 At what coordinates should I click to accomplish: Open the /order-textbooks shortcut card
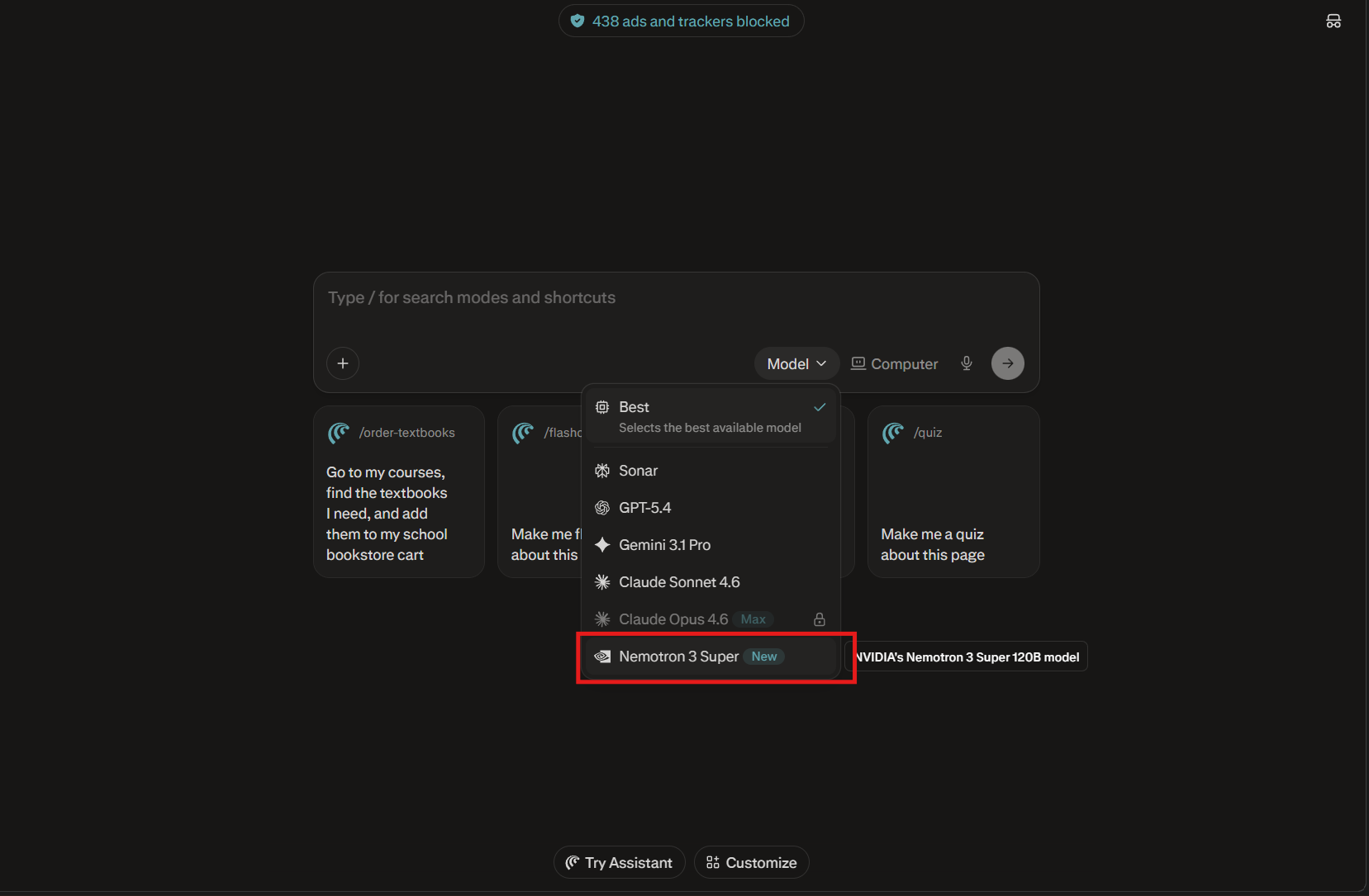coord(399,491)
